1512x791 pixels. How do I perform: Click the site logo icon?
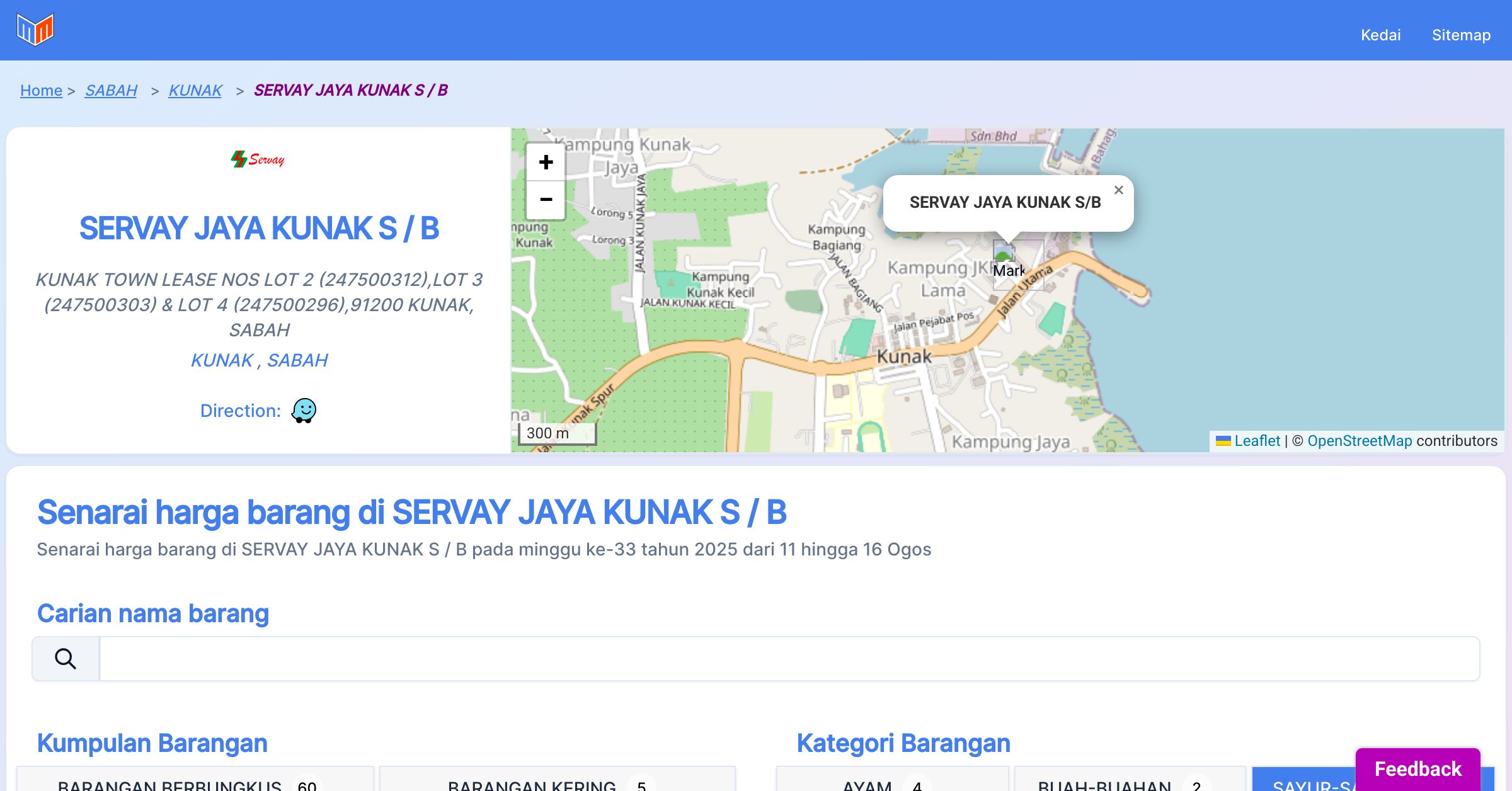click(x=35, y=30)
